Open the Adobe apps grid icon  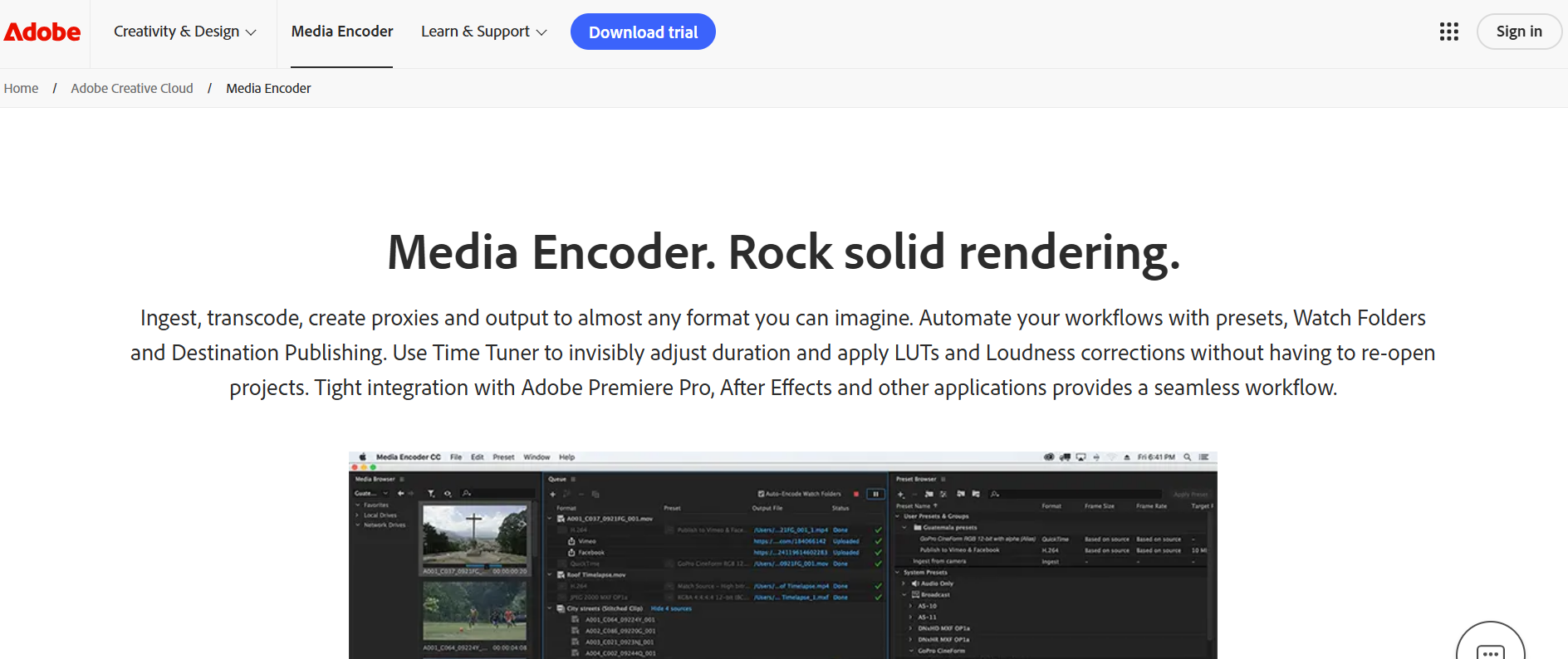[1449, 32]
